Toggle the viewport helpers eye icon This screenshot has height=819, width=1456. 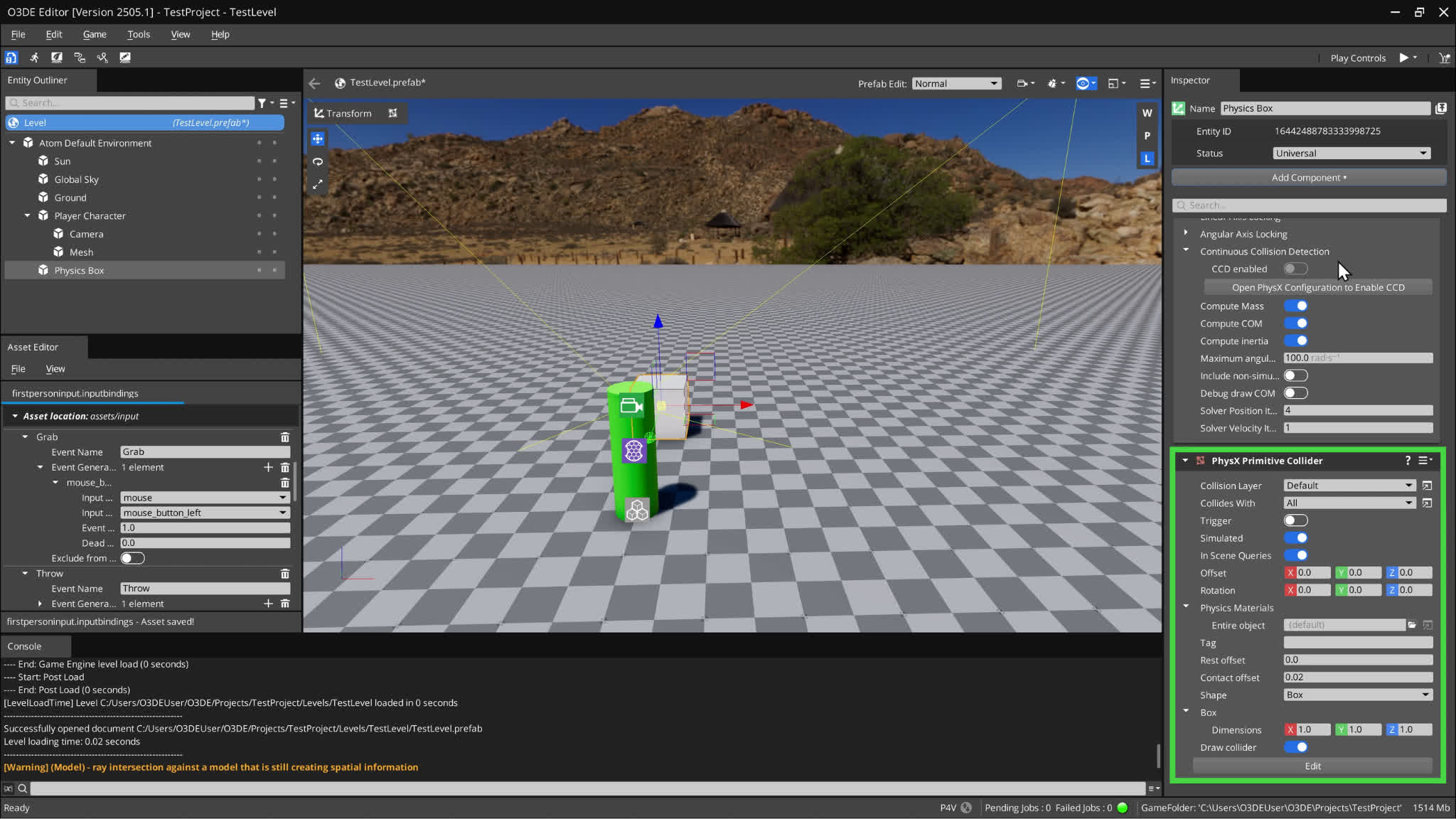(x=1086, y=83)
